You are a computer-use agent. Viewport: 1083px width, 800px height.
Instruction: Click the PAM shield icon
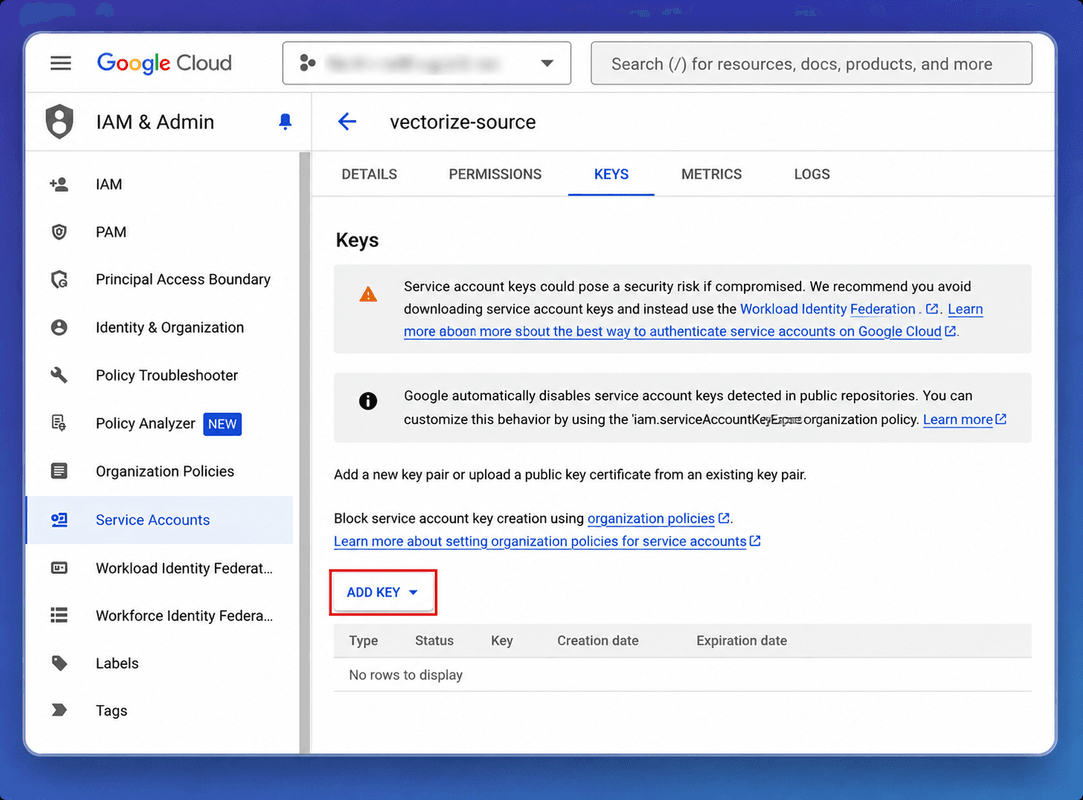pos(59,231)
